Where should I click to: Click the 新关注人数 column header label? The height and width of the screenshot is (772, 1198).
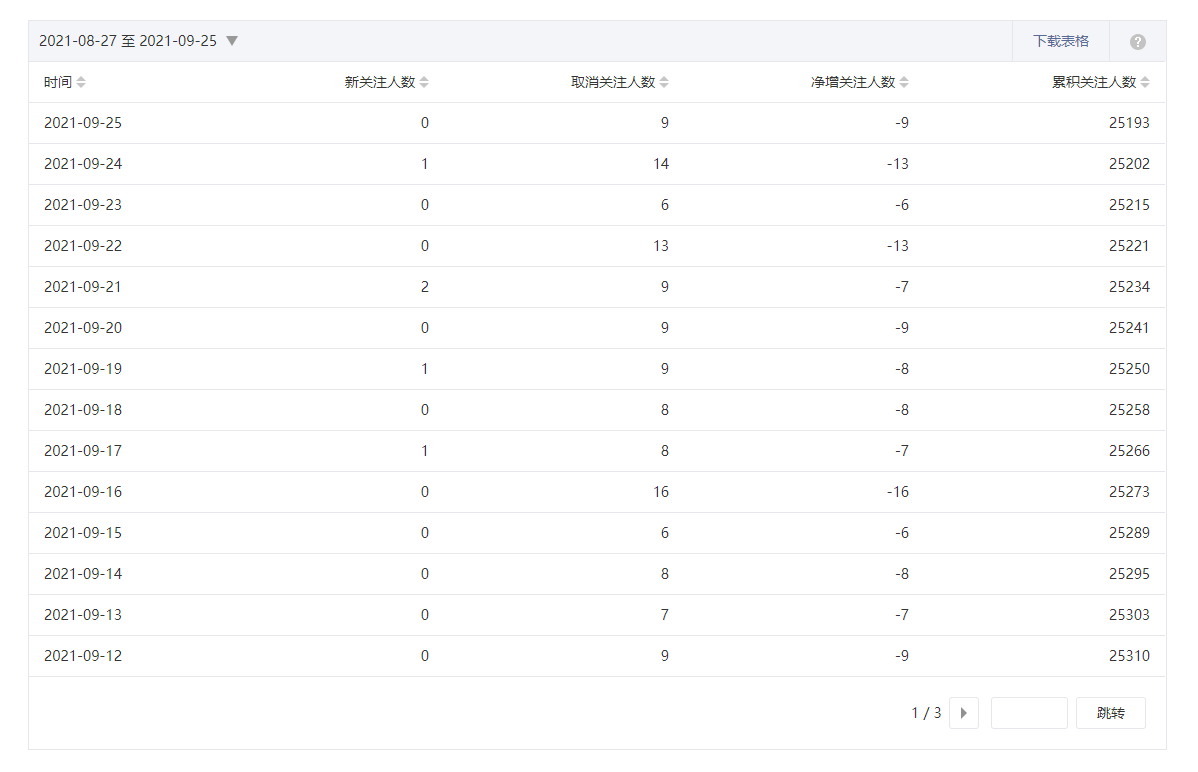pos(380,82)
